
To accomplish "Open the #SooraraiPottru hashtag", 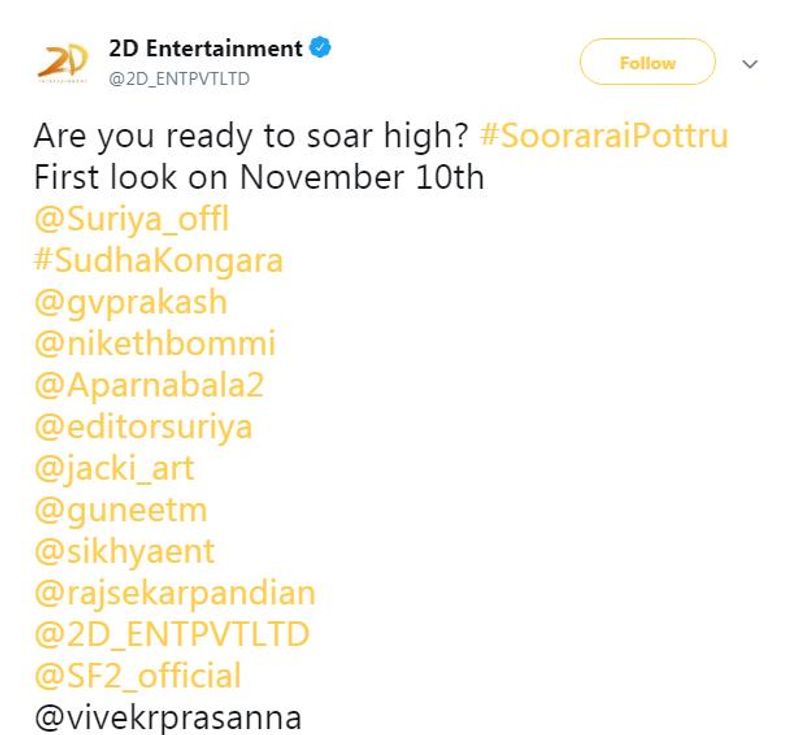I will click(x=603, y=136).
